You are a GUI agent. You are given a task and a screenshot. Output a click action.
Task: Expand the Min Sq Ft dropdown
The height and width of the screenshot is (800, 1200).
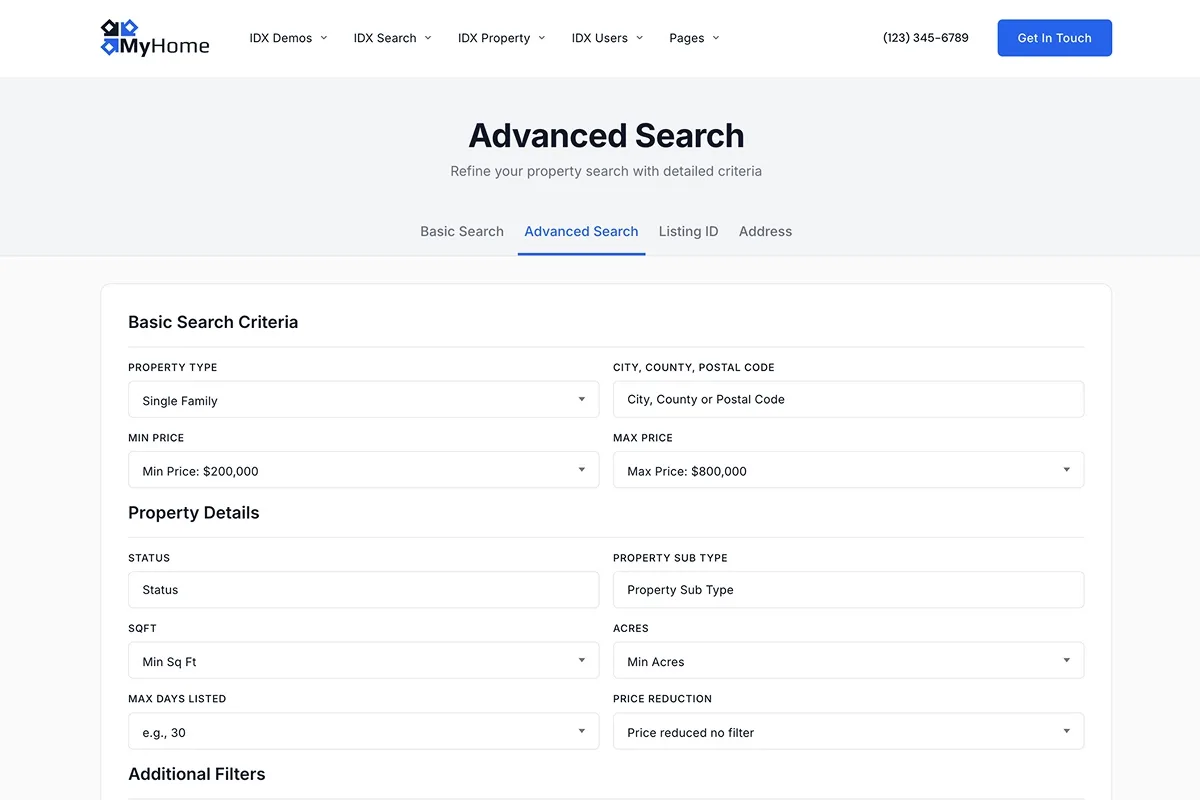tap(363, 661)
